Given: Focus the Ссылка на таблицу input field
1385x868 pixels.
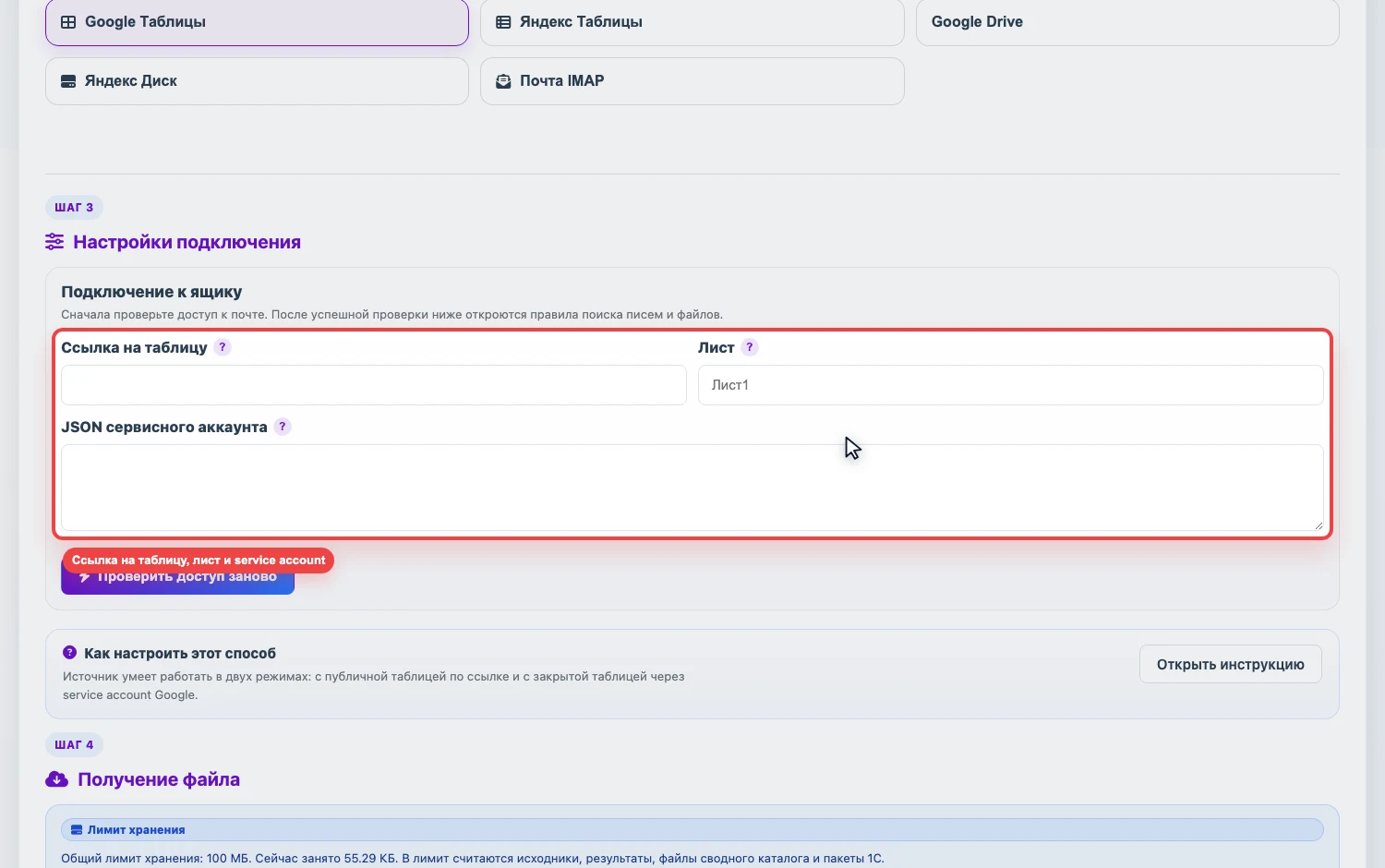Looking at the screenshot, I should point(374,385).
